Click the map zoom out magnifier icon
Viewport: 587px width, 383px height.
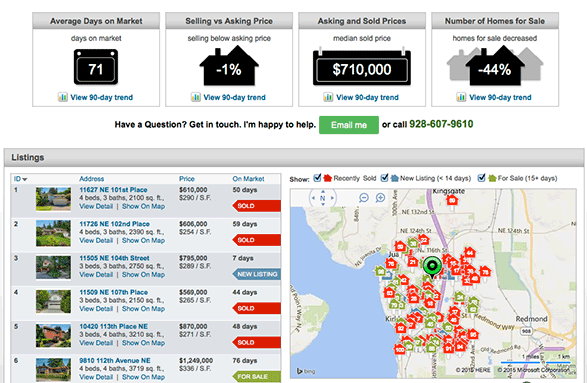[364, 198]
